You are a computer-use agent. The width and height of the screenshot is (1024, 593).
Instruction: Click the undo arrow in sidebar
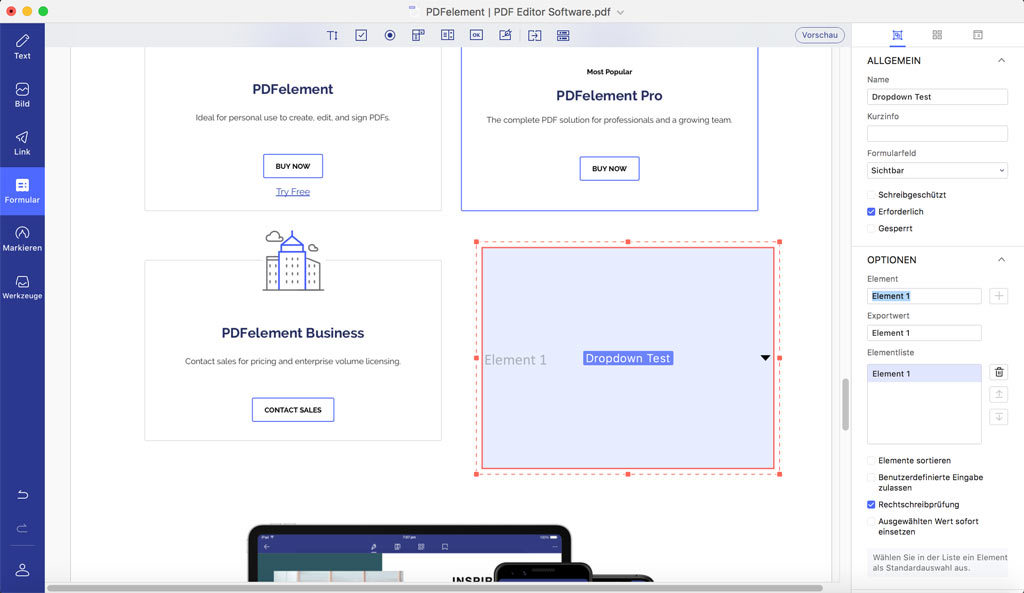[x=22, y=494]
